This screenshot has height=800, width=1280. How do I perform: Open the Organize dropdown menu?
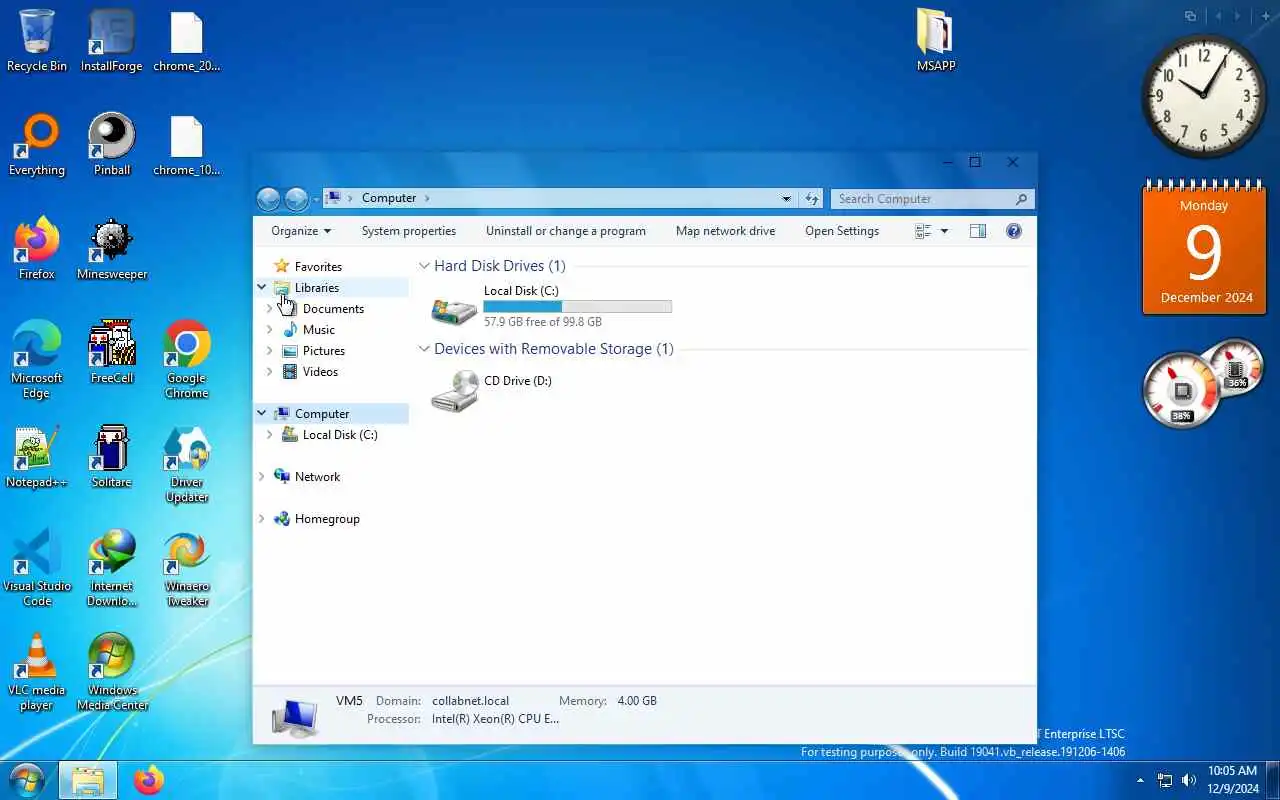point(301,231)
